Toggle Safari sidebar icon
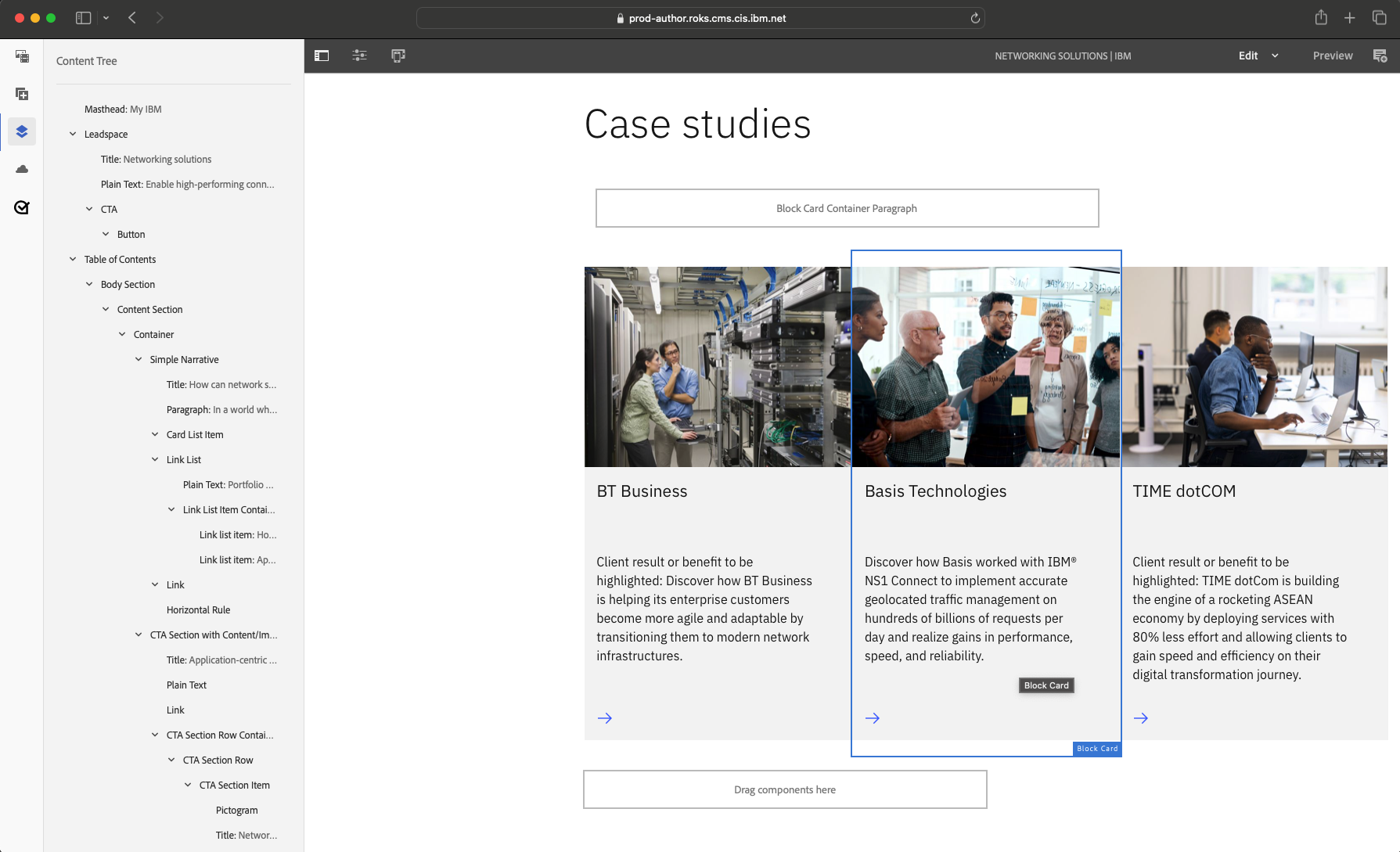The image size is (1400, 852). tap(83, 17)
